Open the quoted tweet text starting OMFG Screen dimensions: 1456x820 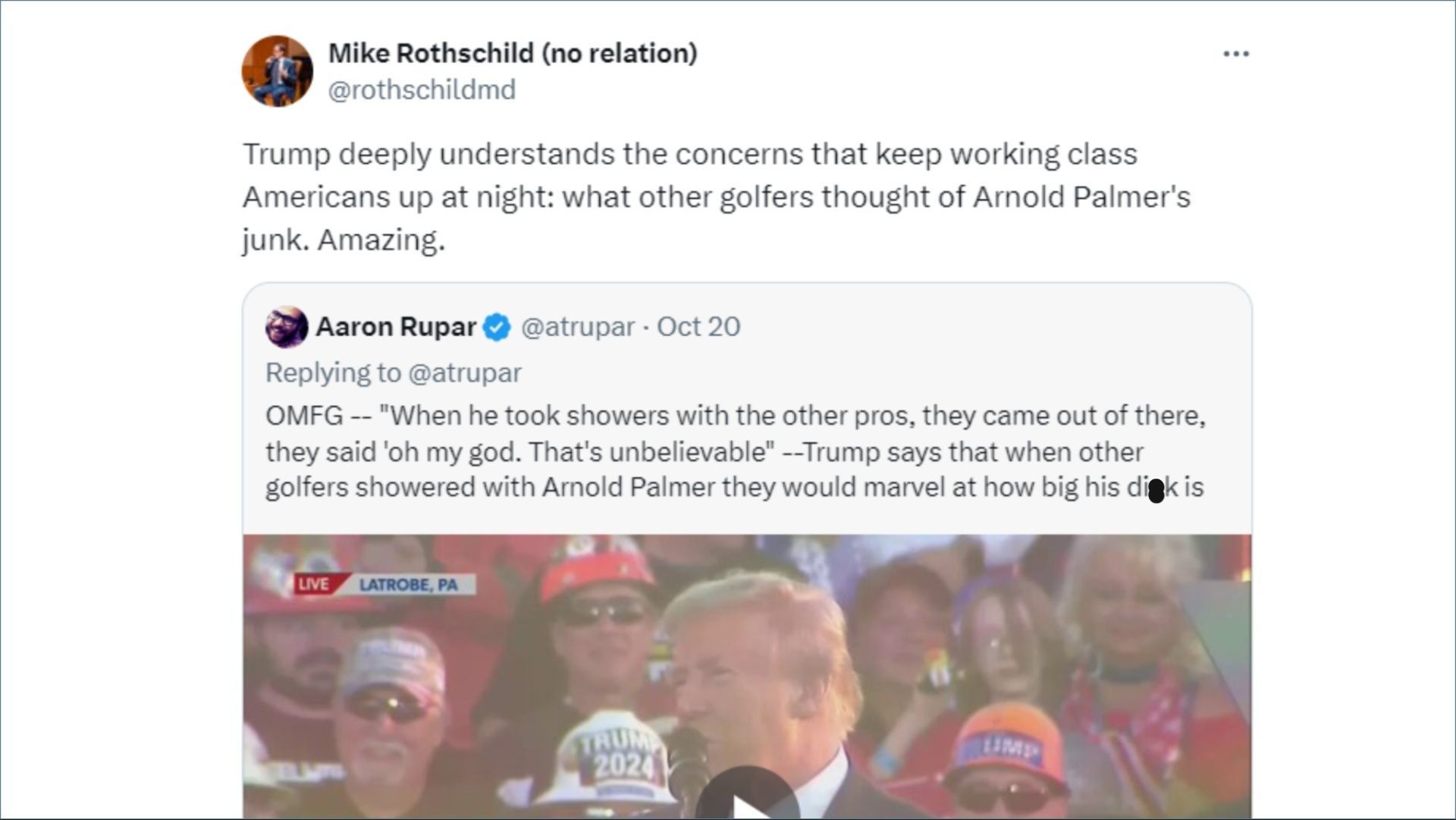735,451
